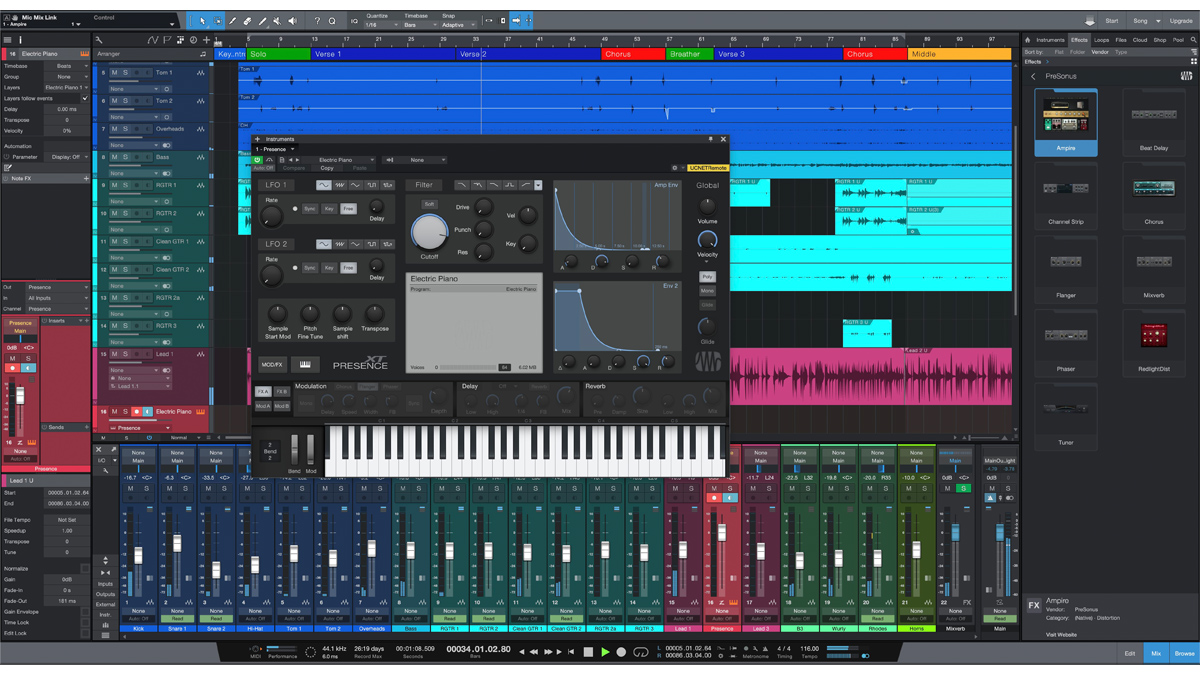This screenshot has width=1200, height=675.
Task: Select the Mute tool in the toolbar
Action: [x=278, y=20]
